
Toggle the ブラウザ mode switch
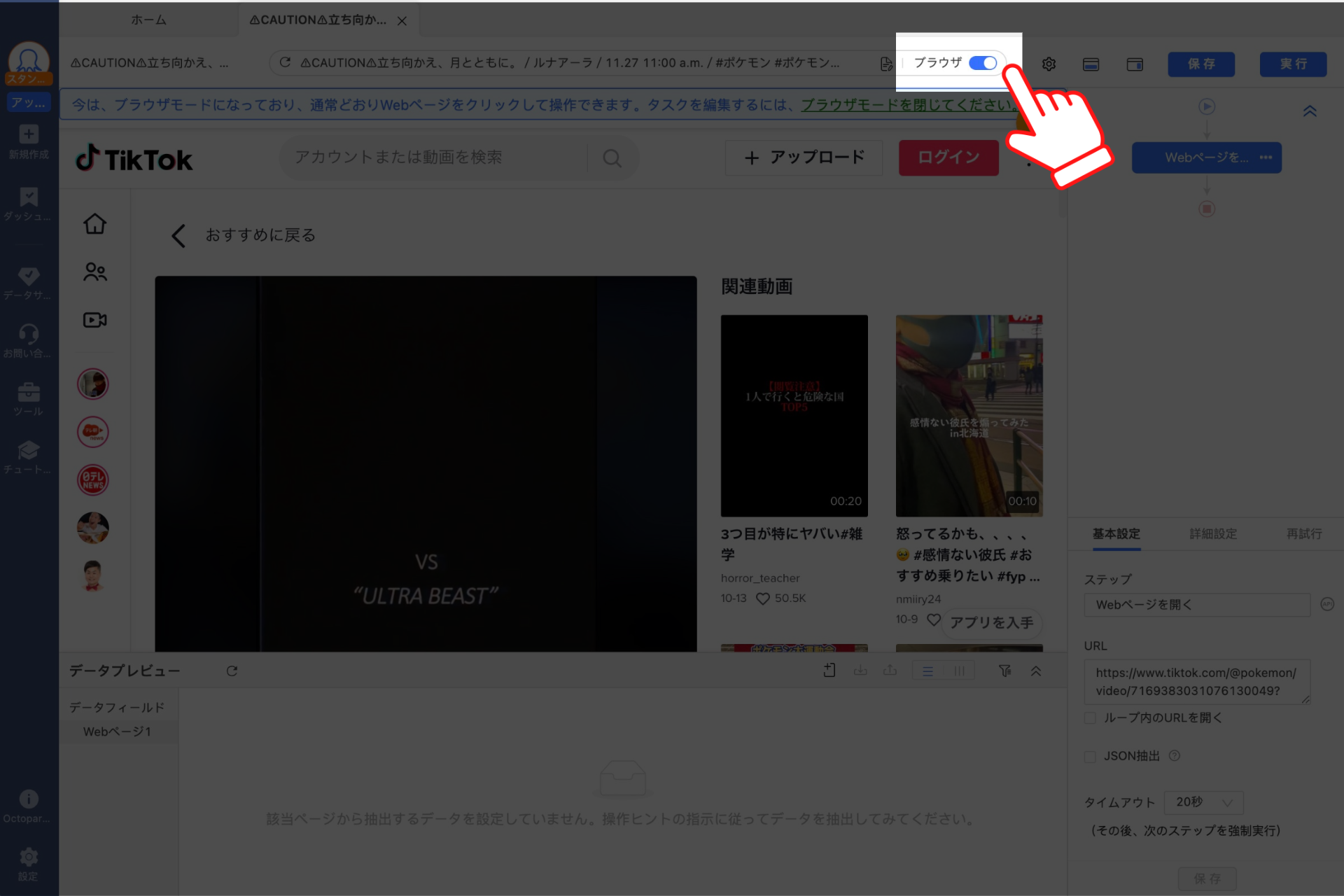point(983,63)
